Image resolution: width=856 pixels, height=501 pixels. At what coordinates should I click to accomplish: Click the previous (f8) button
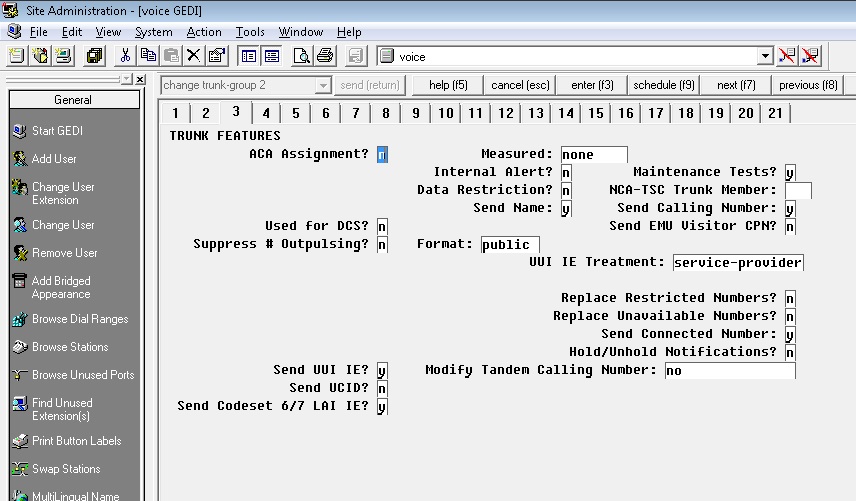(808, 85)
